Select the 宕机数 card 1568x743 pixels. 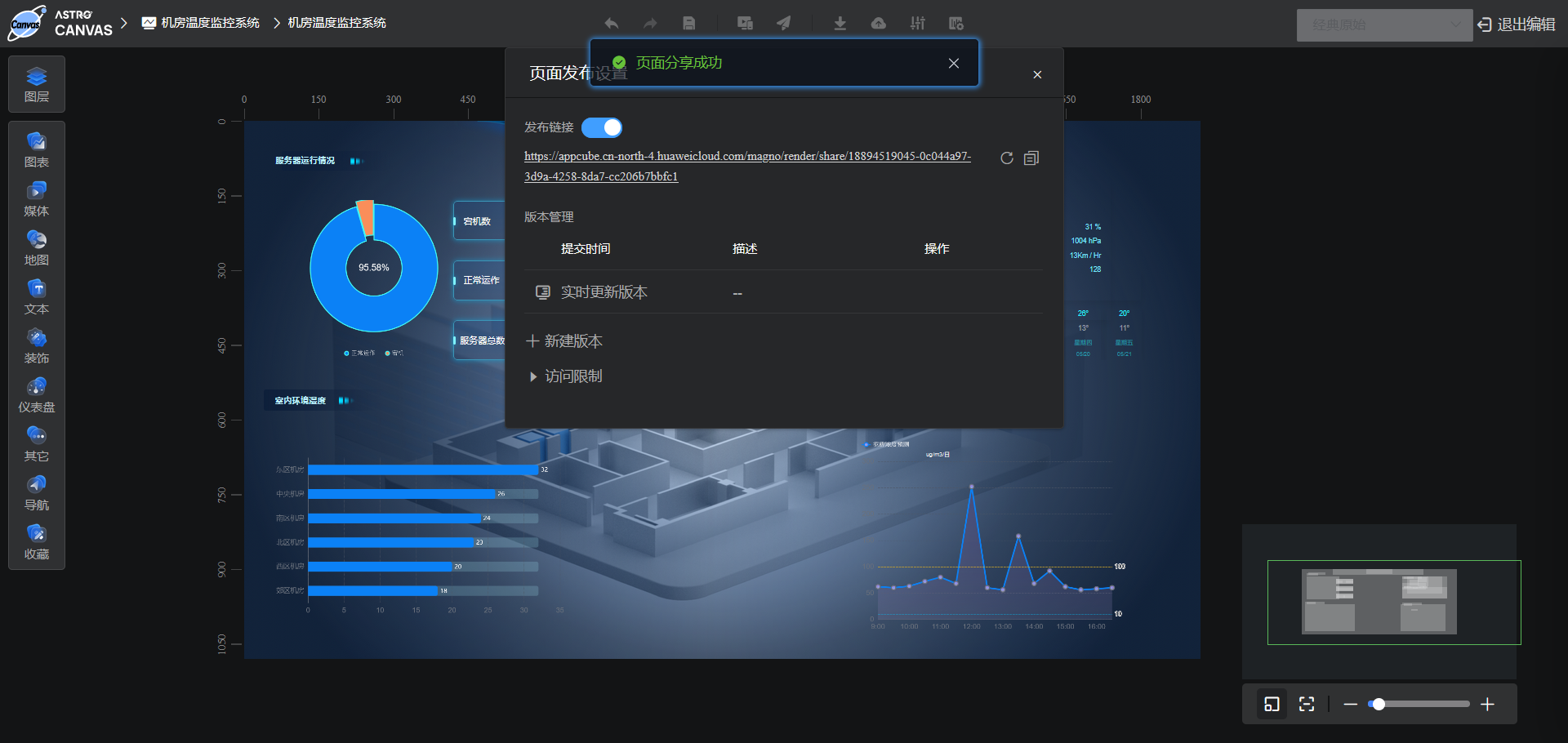(479, 221)
